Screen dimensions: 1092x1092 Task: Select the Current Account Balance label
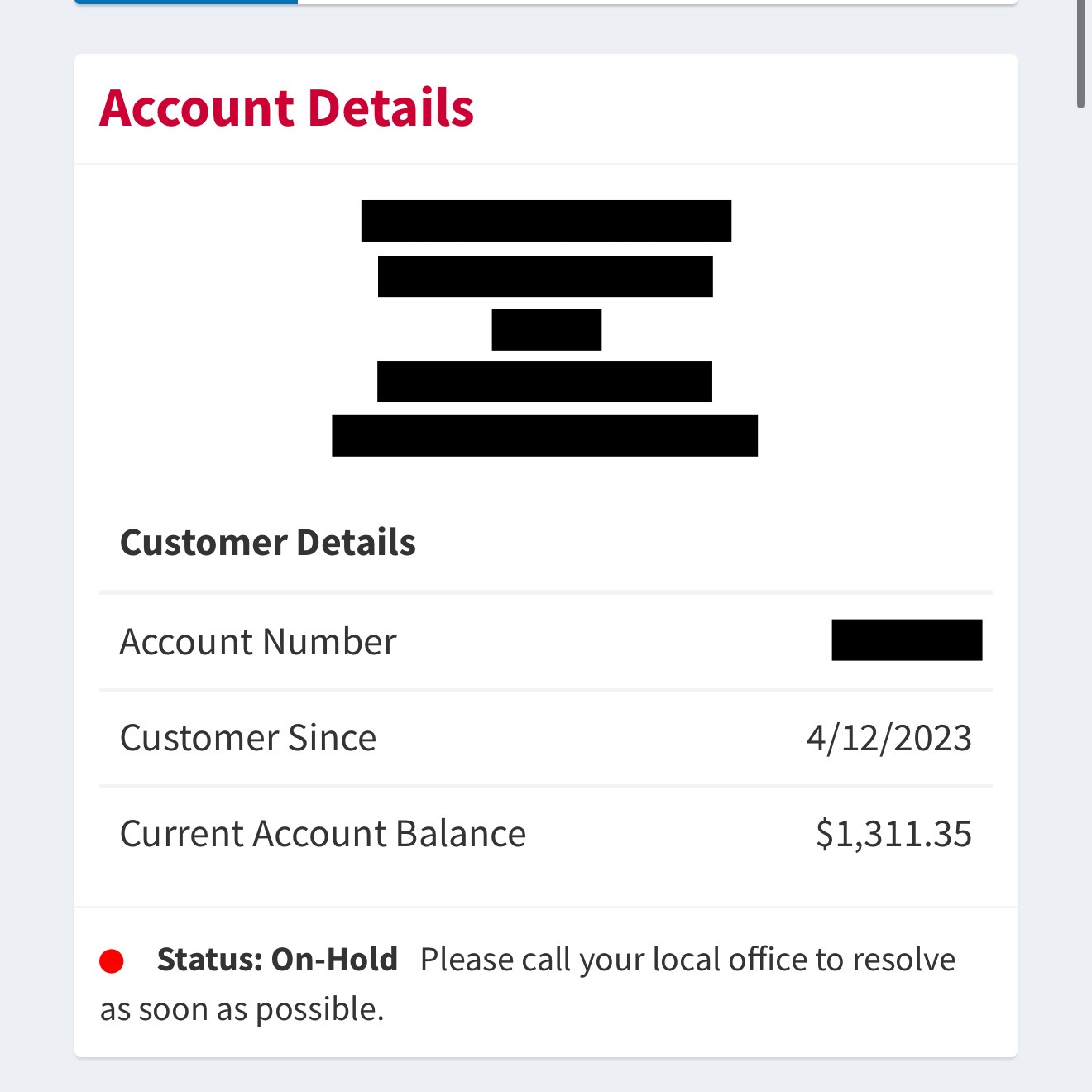pos(323,834)
